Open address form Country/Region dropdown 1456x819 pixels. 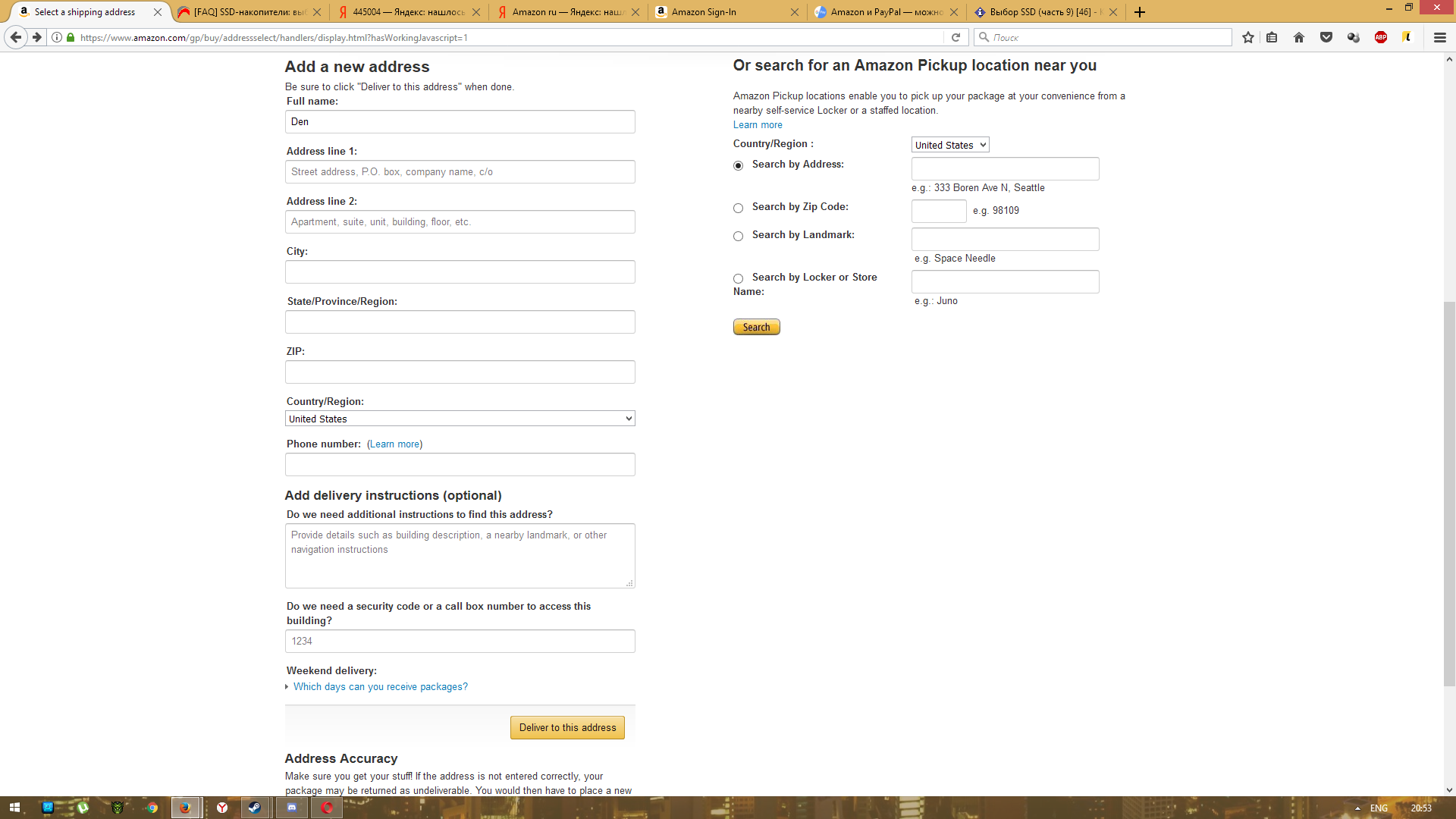(460, 419)
